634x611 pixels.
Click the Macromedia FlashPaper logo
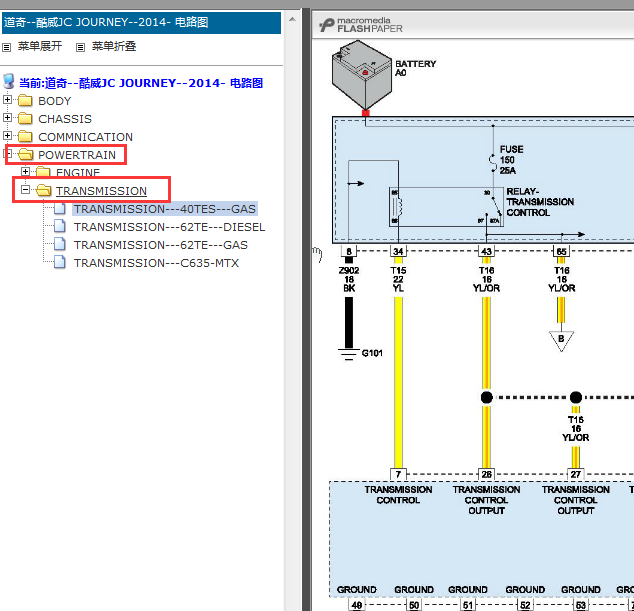tap(361, 25)
